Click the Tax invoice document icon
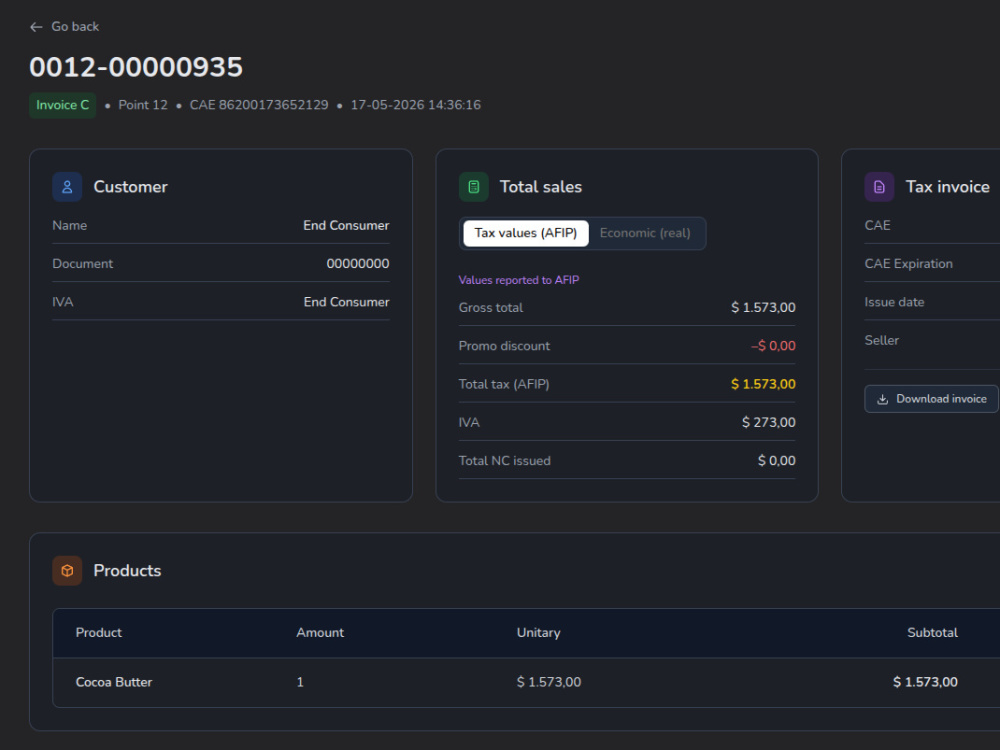Viewport: 1000px width, 750px height. 879,187
